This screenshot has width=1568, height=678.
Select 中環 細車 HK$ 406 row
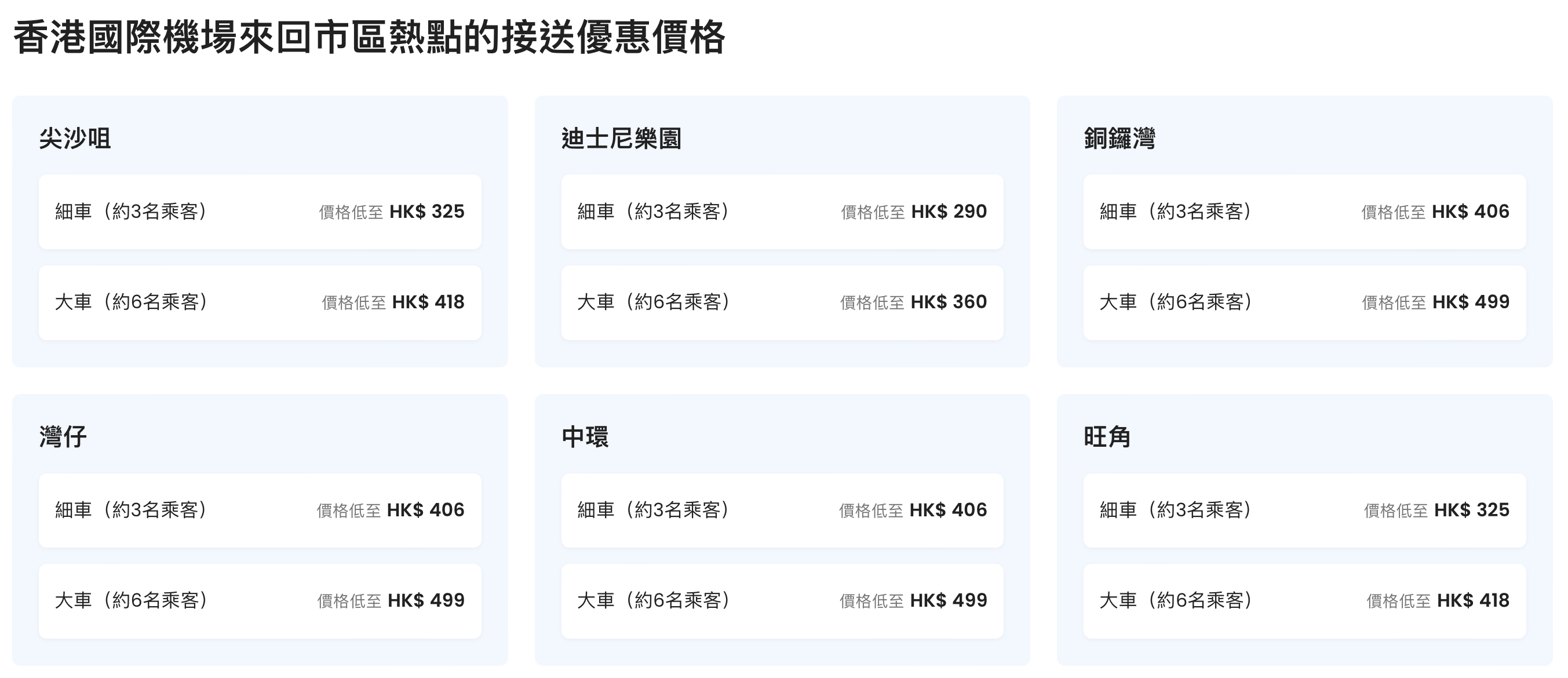point(782,511)
